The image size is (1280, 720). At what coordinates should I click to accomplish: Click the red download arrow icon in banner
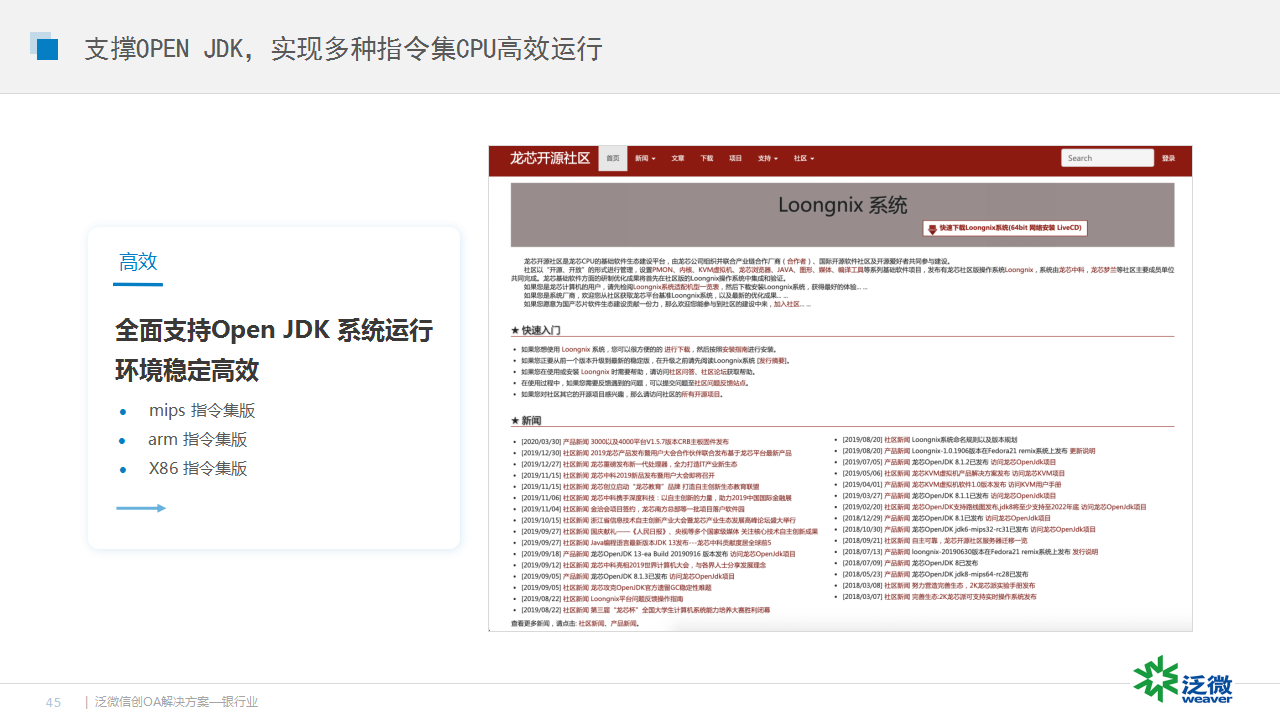click(931, 228)
